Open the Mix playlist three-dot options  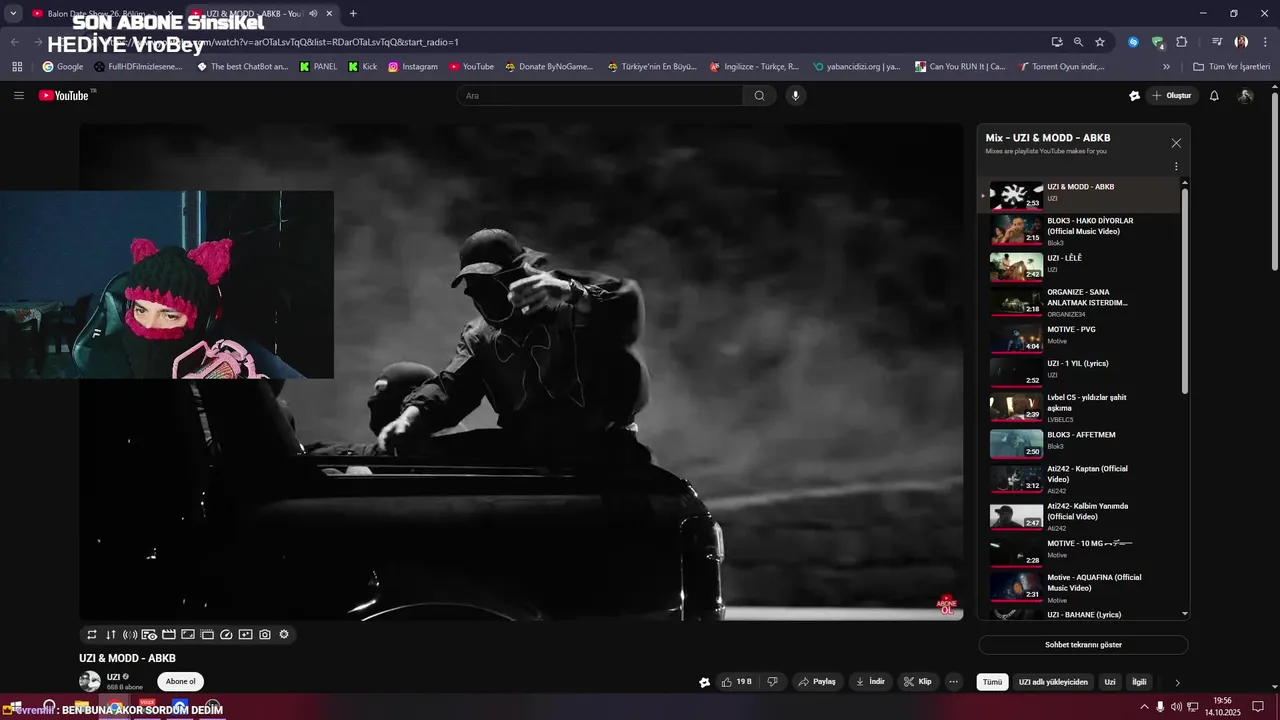(1176, 167)
